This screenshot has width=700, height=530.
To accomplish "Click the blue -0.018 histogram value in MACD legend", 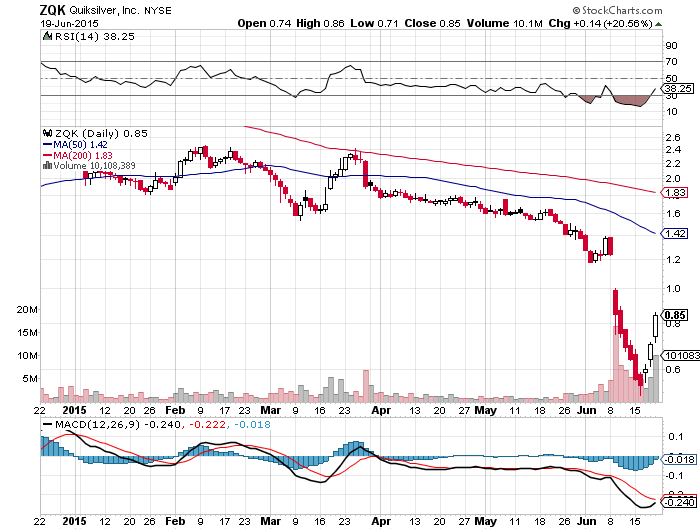I will coord(252,424).
